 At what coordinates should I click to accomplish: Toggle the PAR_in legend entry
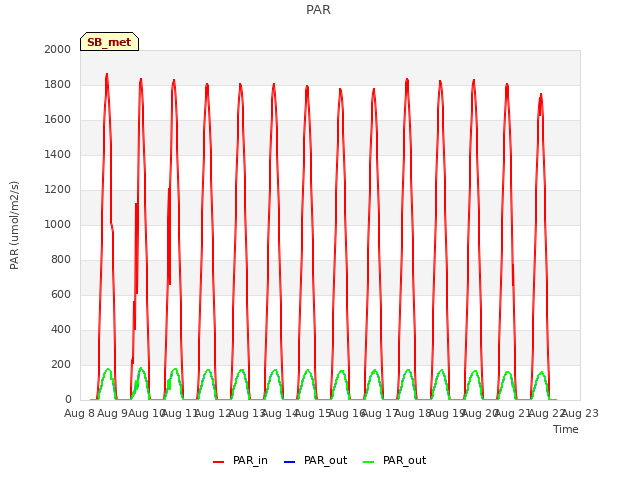click(x=240, y=460)
